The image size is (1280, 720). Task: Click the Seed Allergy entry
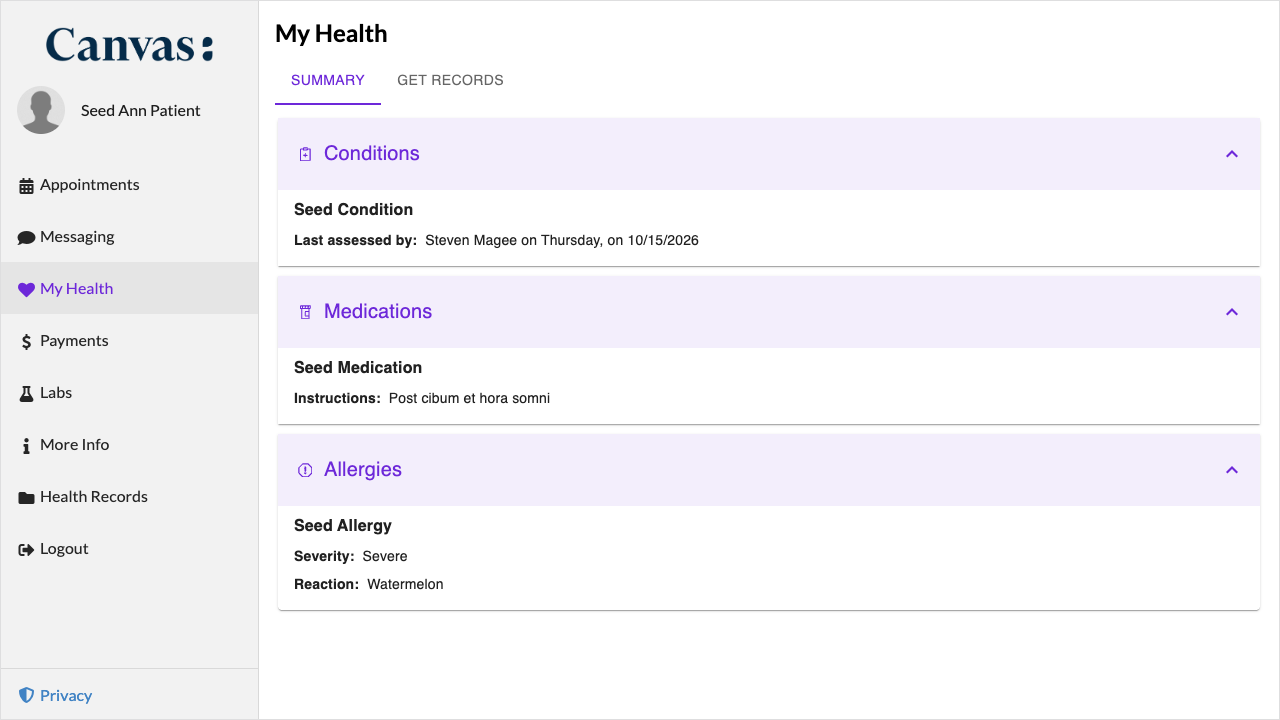[343, 526]
